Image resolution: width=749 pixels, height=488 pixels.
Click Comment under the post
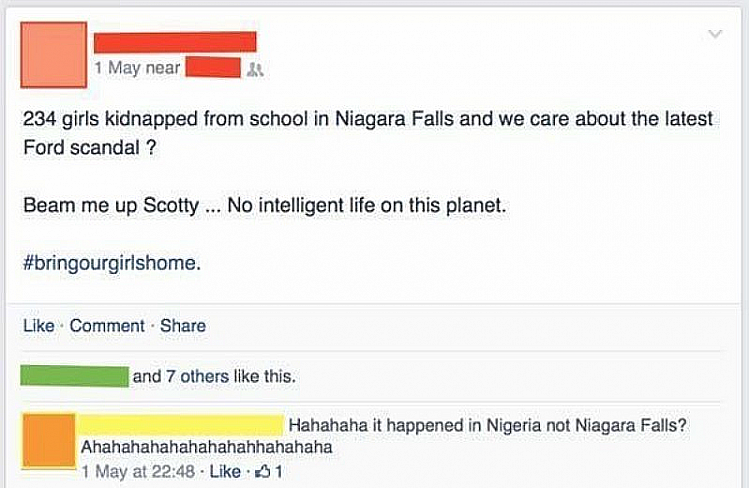(107, 326)
